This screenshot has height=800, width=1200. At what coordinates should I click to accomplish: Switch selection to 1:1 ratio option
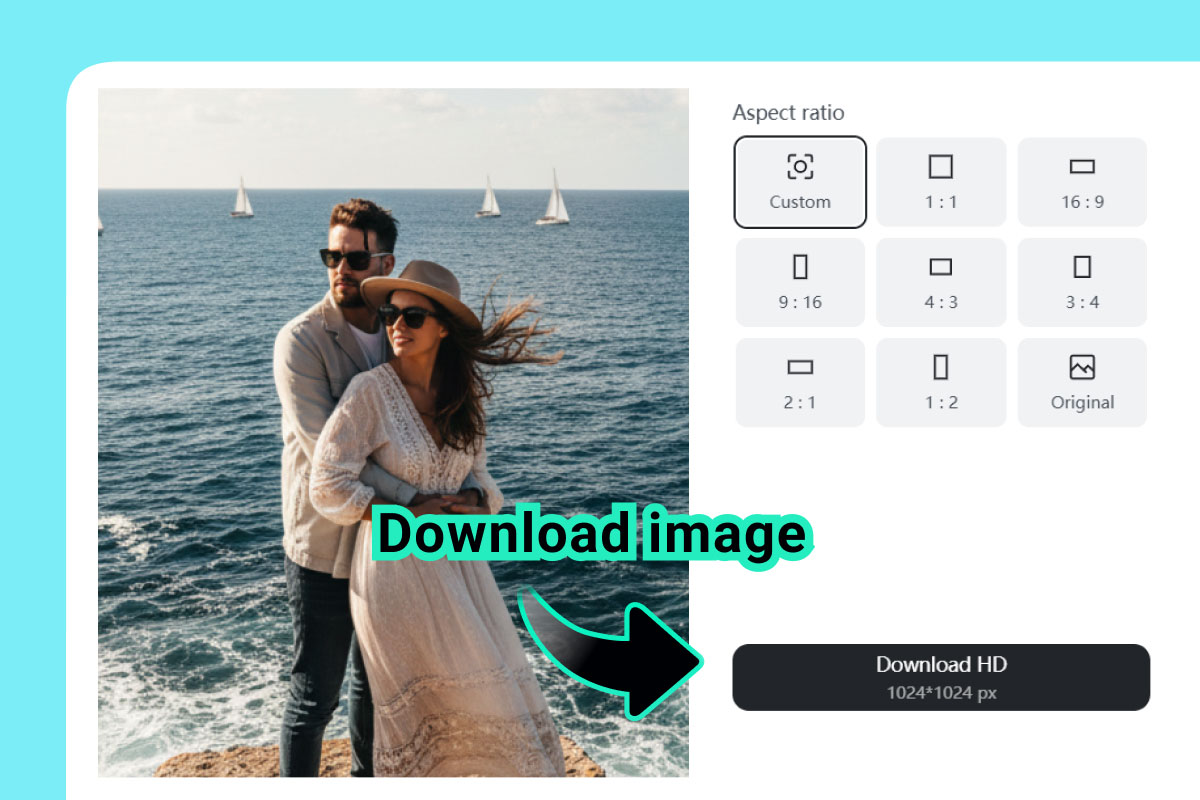point(940,182)
